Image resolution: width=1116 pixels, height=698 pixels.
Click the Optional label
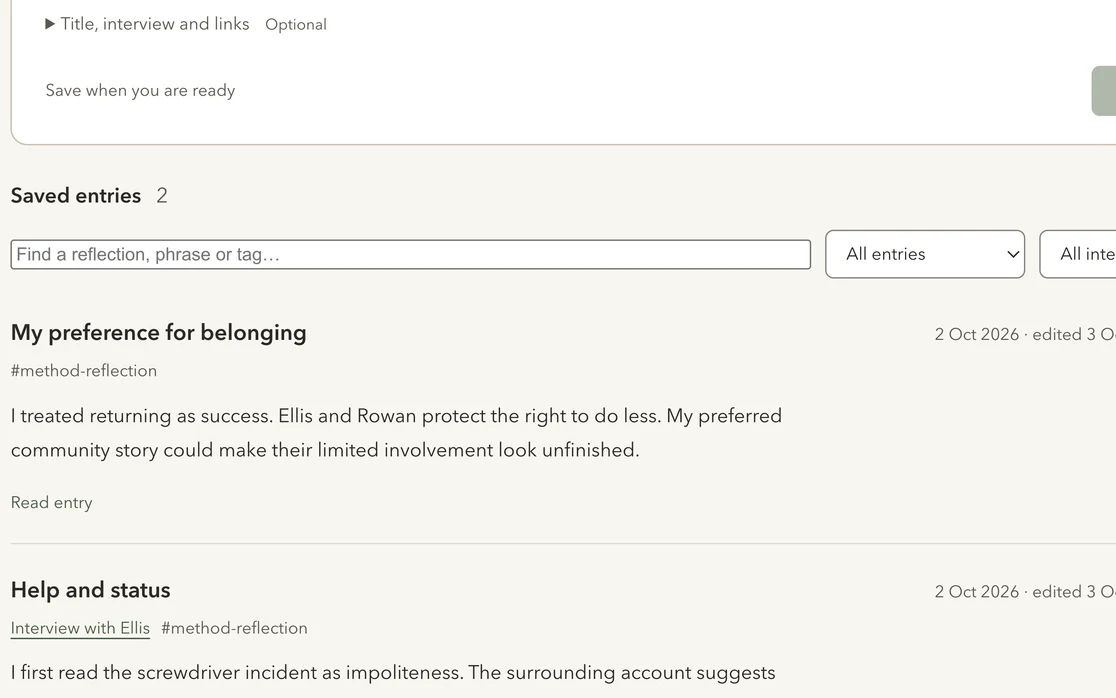tap(296, 24)
